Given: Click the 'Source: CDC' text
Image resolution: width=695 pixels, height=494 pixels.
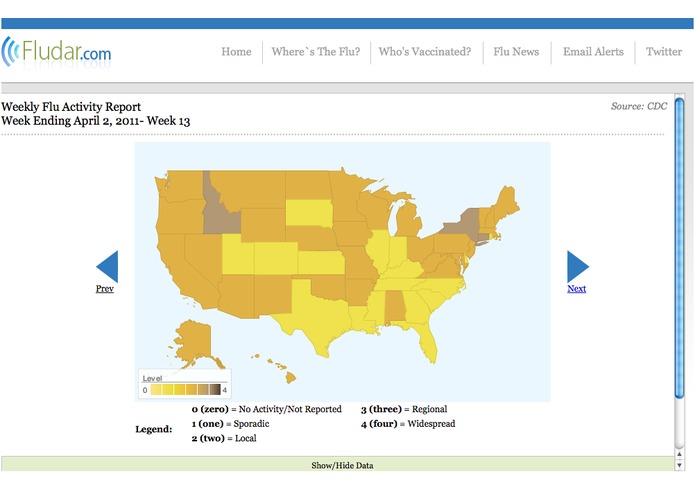Looking at the screenshot, I should pyautogui.click(x=639, y=106).
